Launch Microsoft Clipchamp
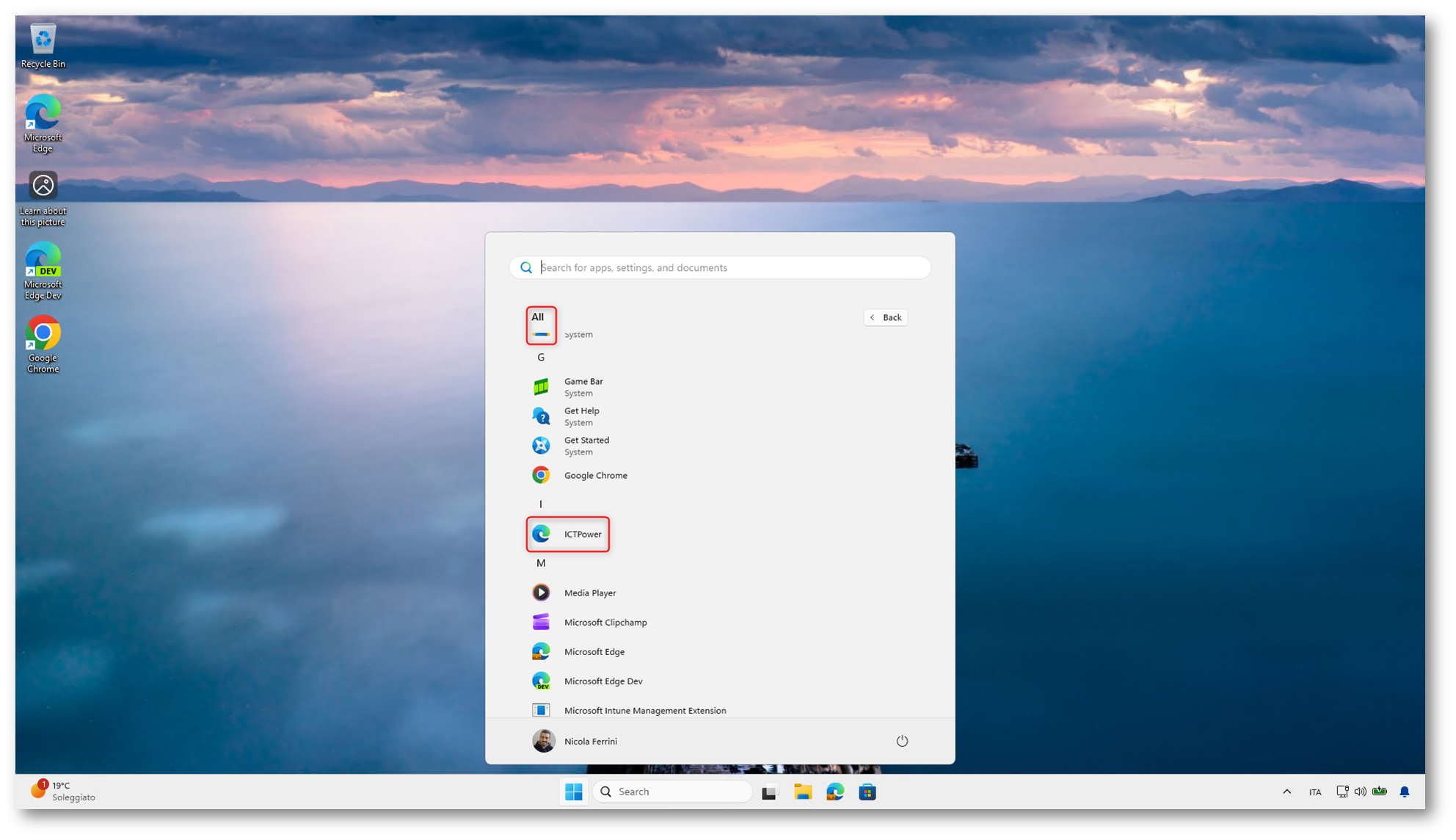Screen dimensions: 1456x840 pyautogui.click(x=605, y=622)
